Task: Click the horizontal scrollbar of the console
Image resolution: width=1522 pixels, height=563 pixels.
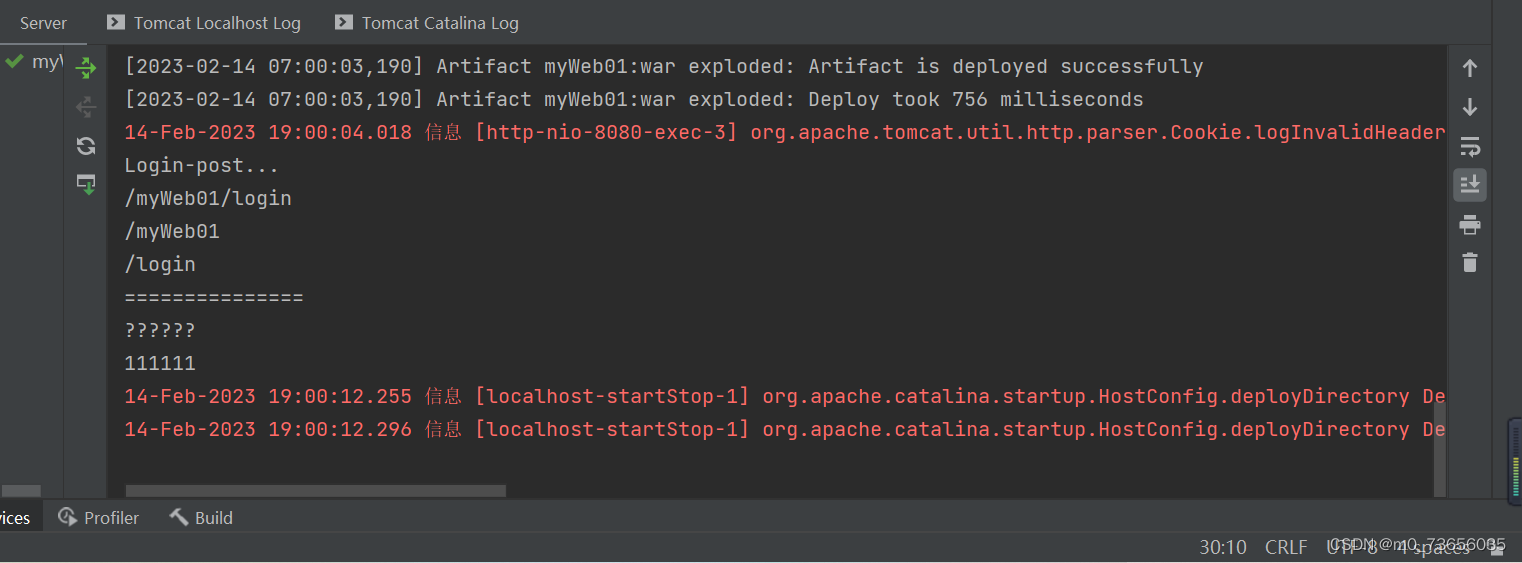Action: point(316,490)
